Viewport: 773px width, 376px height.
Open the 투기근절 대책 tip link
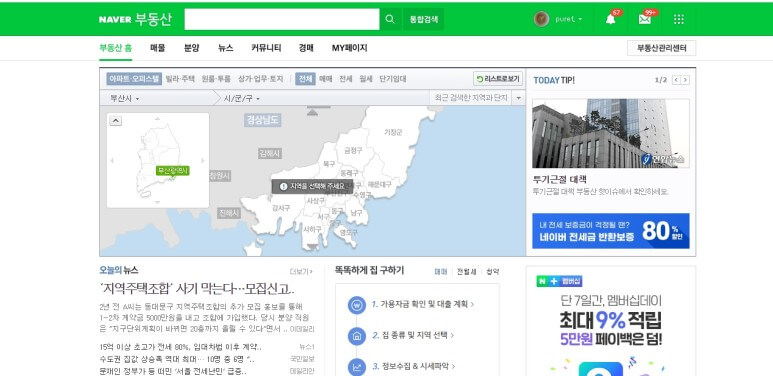pyautogui.click(x=560, y=180)
